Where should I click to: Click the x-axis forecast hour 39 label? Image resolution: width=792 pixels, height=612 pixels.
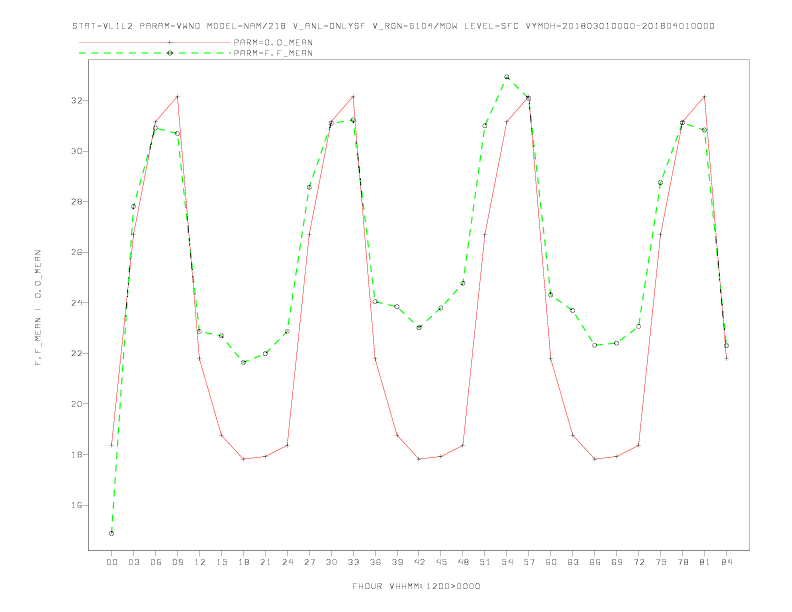pos(397,562)
